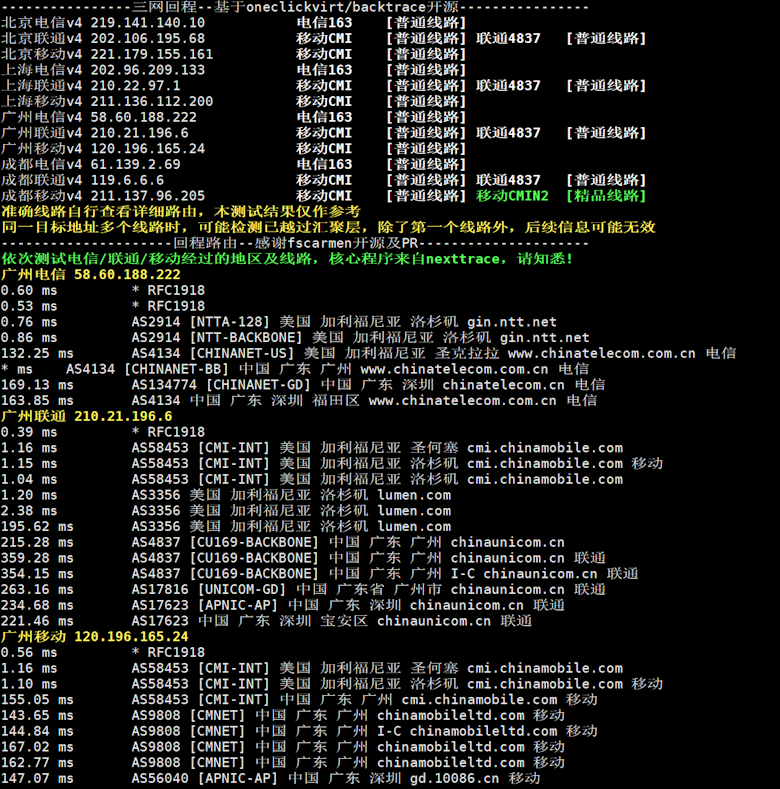Click the 359.28 ms latency value
The image size is (780, 789).
tap(37, 558)
